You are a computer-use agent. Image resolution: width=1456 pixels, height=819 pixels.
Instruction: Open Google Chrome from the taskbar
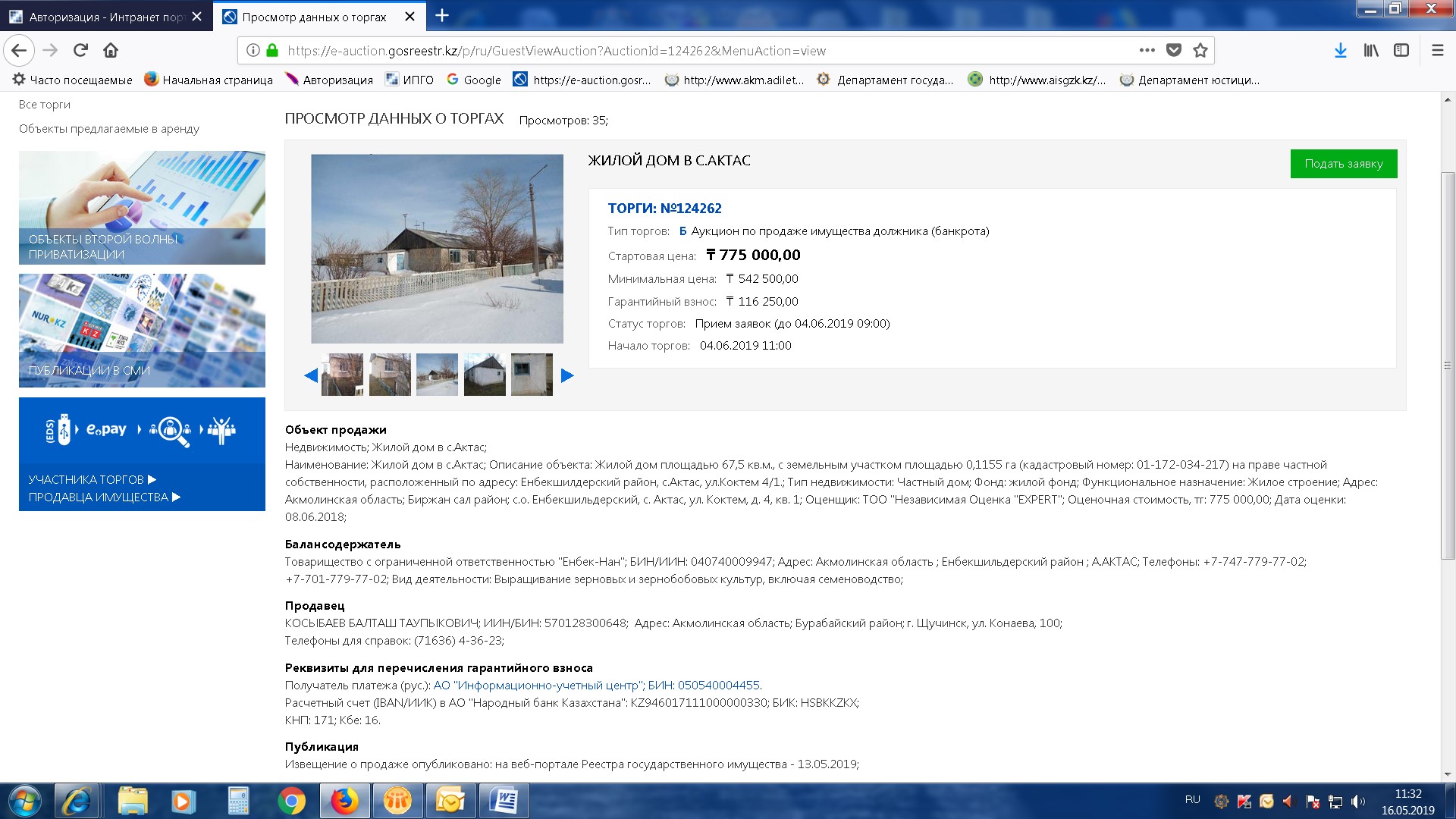click(x=291, y=801)
